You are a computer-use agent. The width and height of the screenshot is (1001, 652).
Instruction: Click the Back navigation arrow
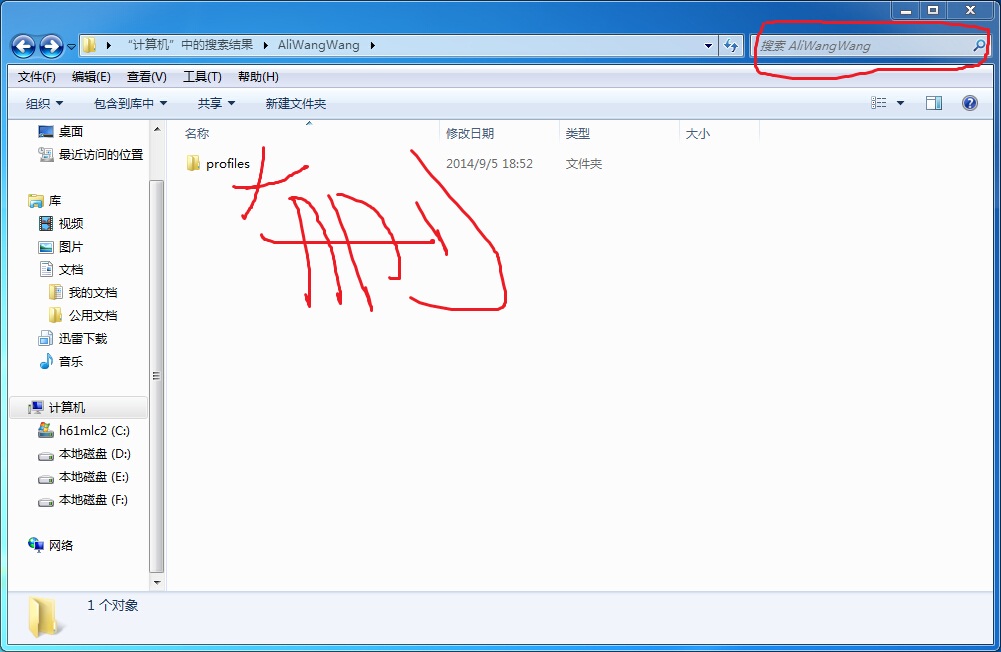coord(23,46)
